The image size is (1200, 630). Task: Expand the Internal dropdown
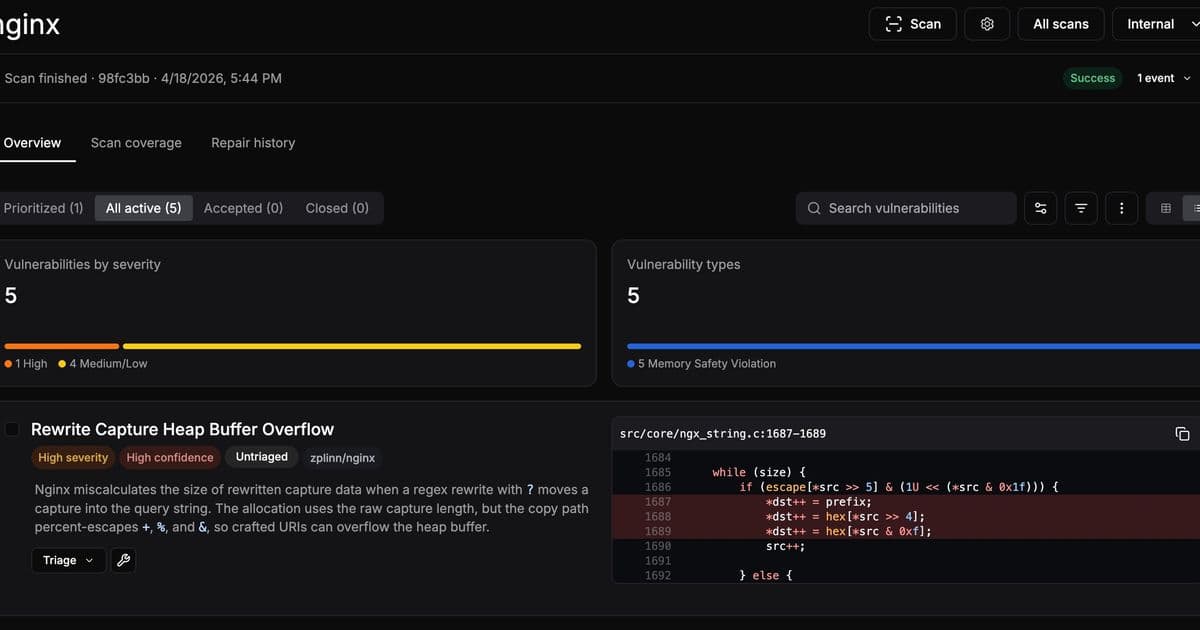click(1157, 24)
